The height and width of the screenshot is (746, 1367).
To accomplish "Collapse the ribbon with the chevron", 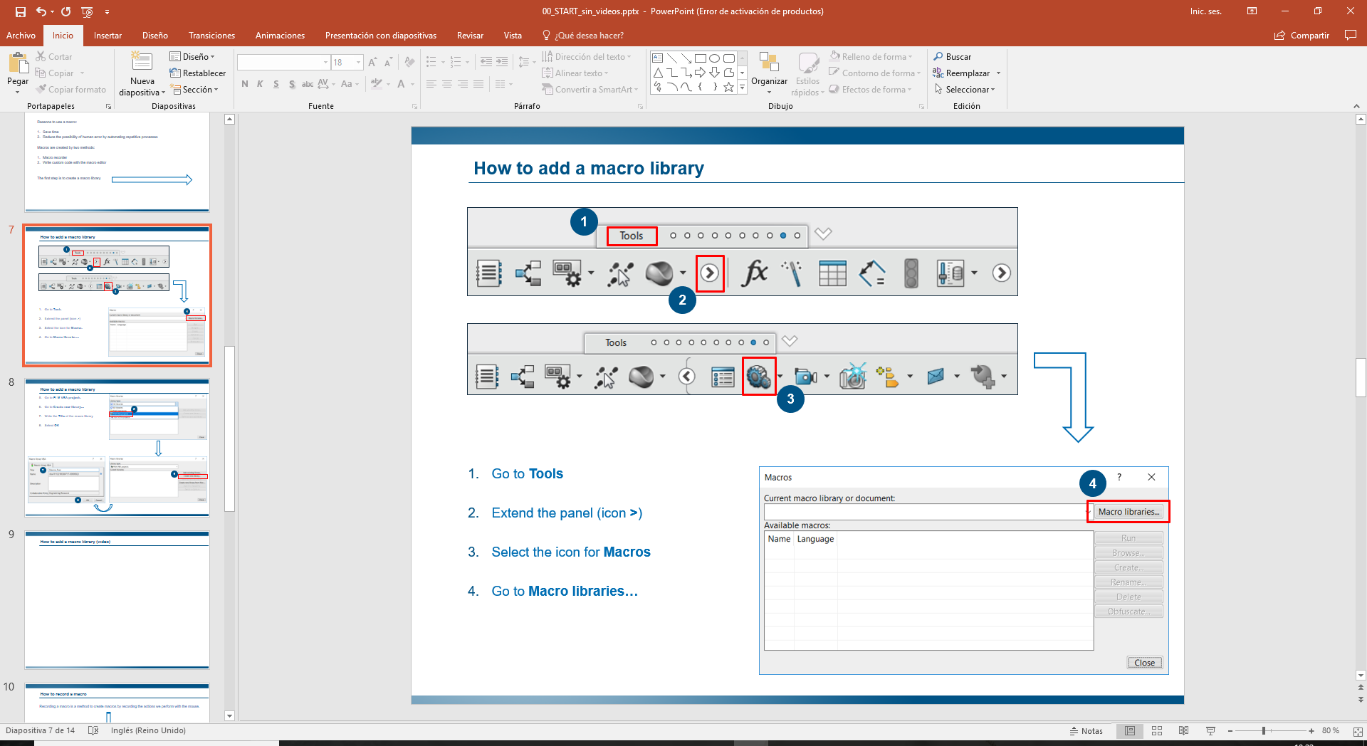I will pos(1354,104).
